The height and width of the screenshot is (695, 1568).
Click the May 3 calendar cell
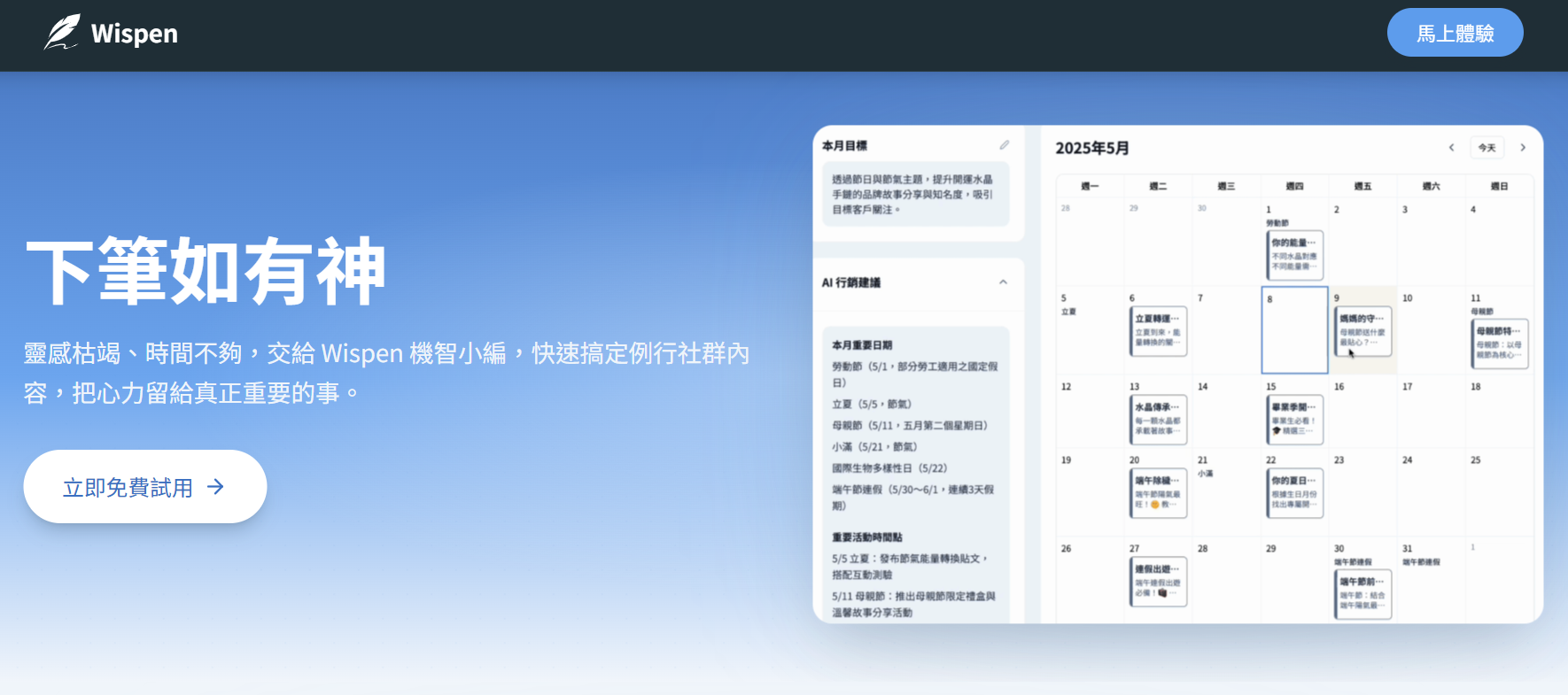pos(1431,241)
